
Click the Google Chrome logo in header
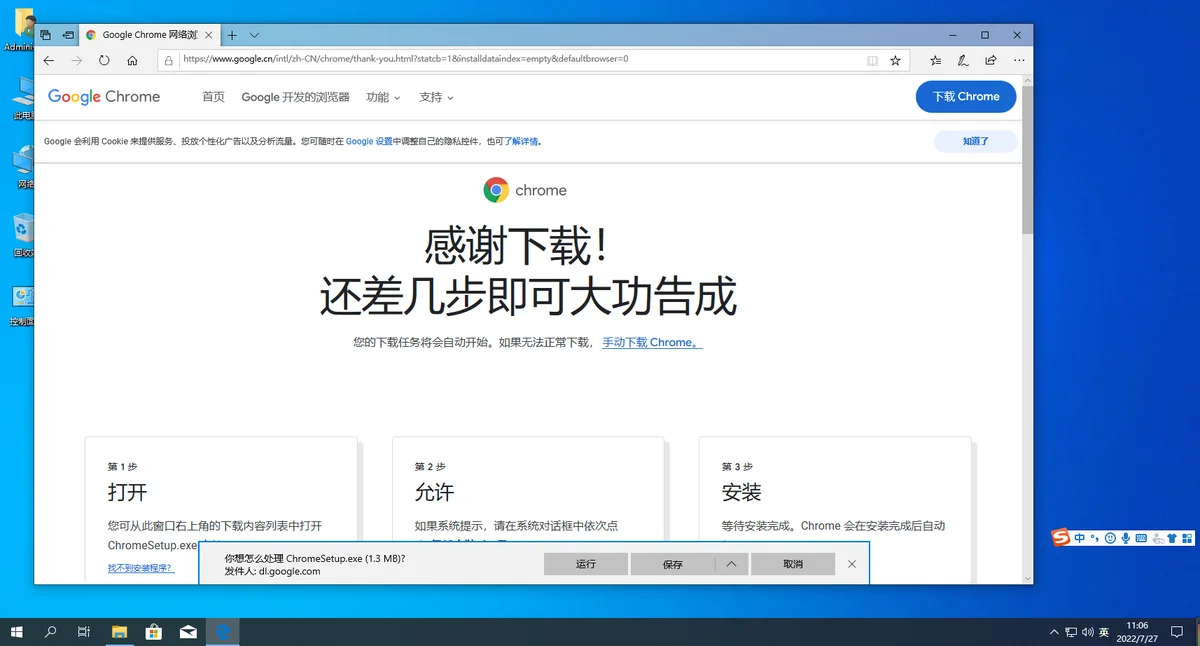point(104,97)
